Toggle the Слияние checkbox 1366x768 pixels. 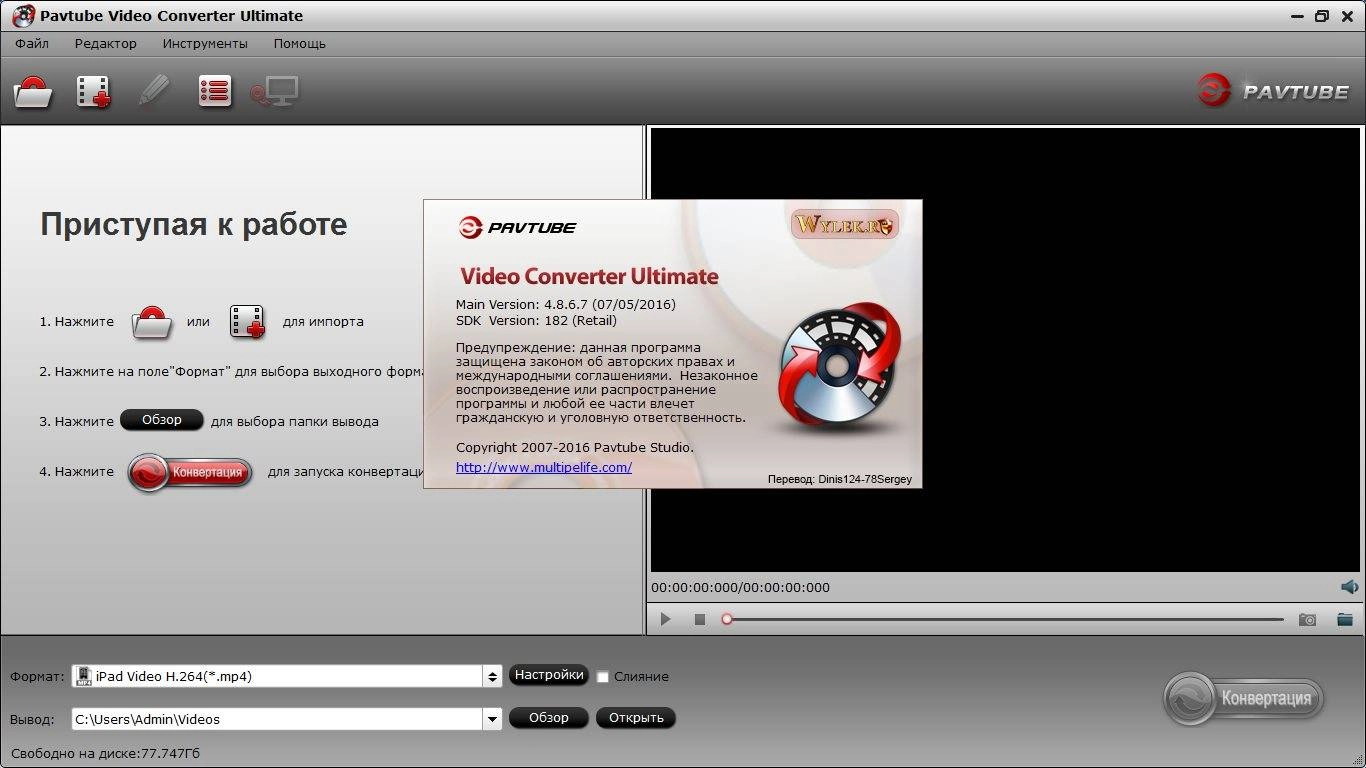603,677
